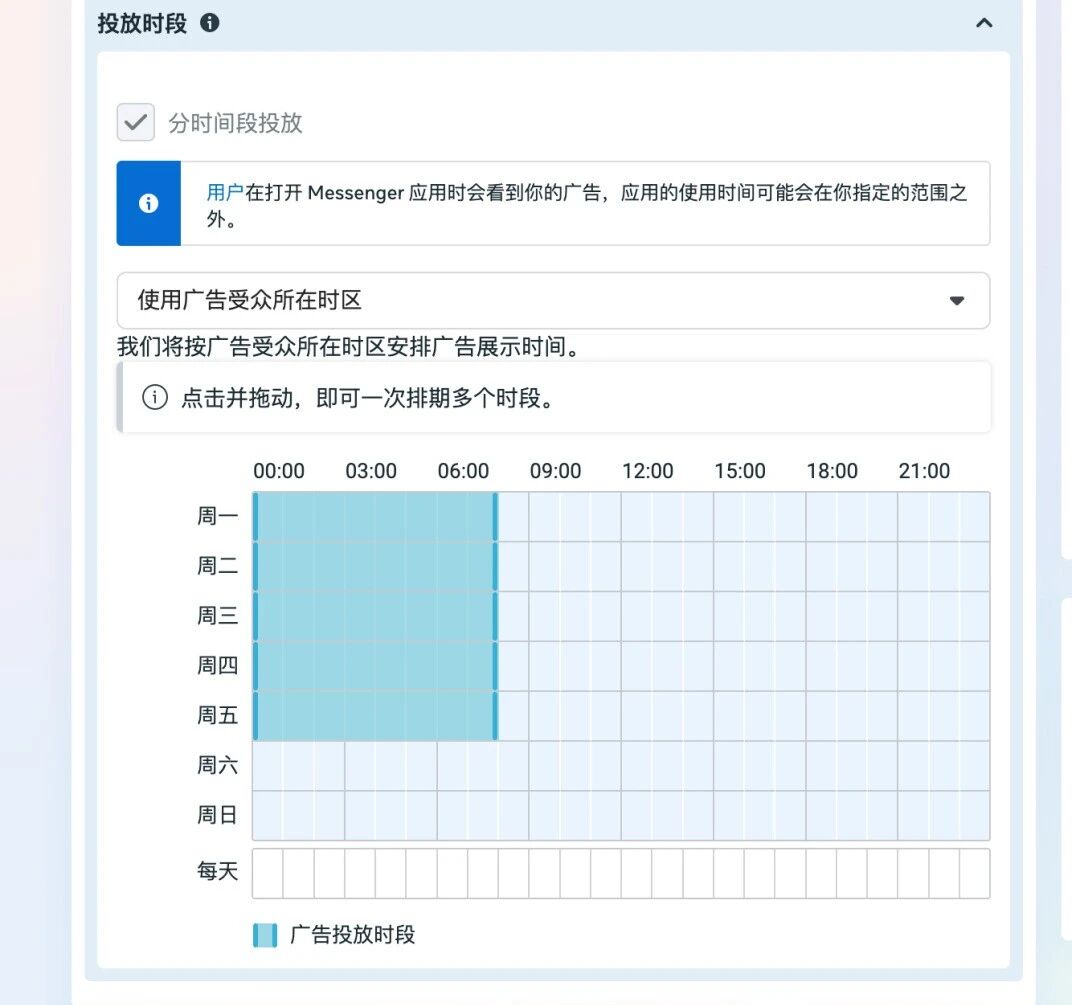
Task: Click the circled-i icon in the drag tip box
Action: (153, 398)
